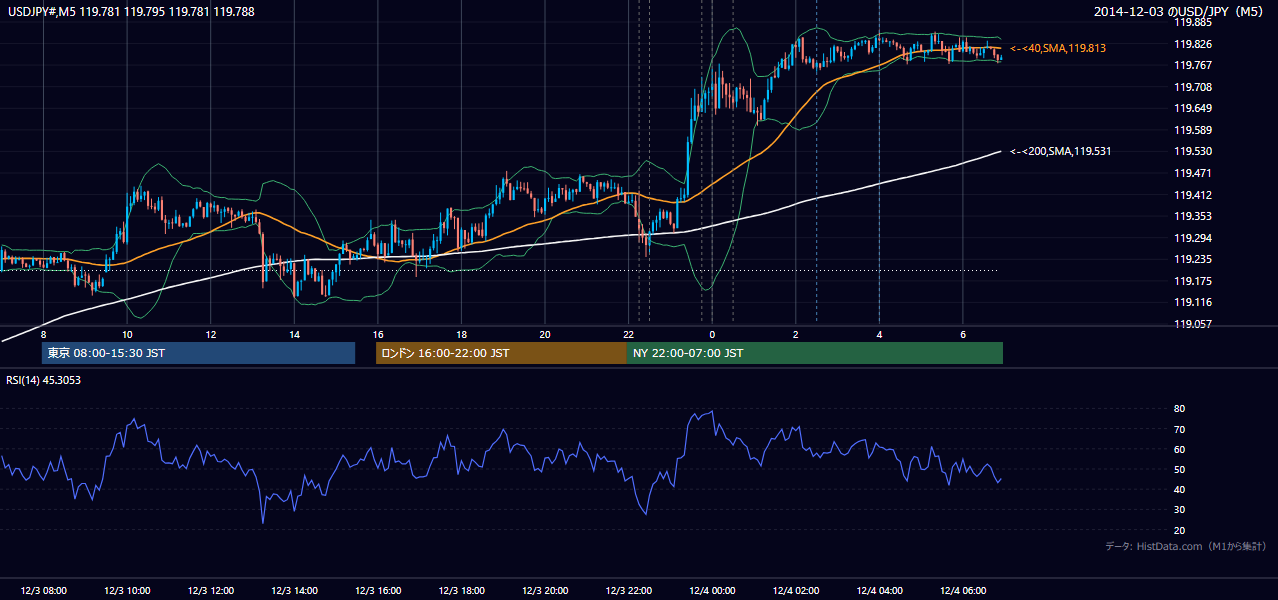Click RSI scale level 70
This screenshot has width=1278, height=600.
1179,429
